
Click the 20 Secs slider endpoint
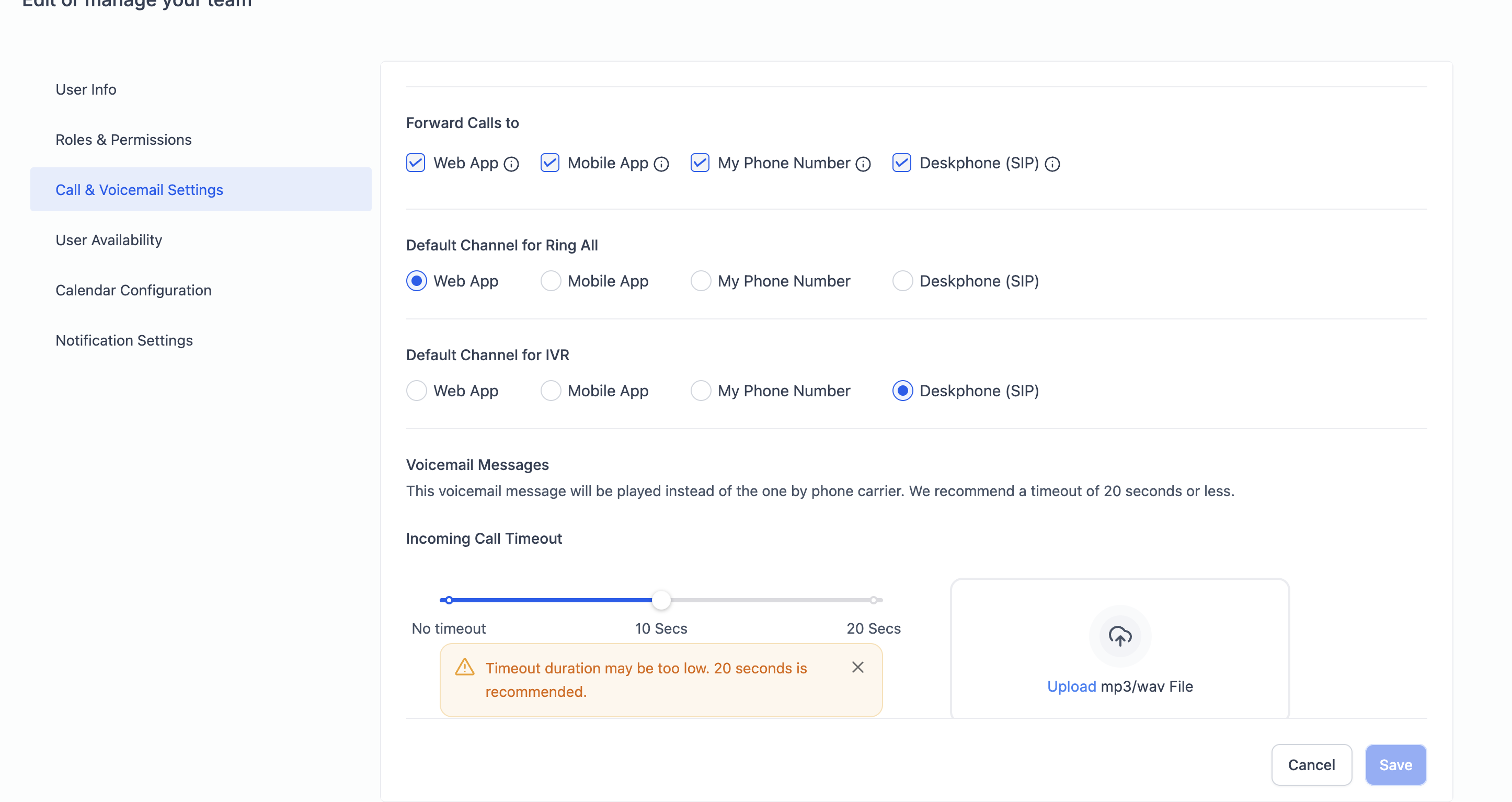(874, 600)
